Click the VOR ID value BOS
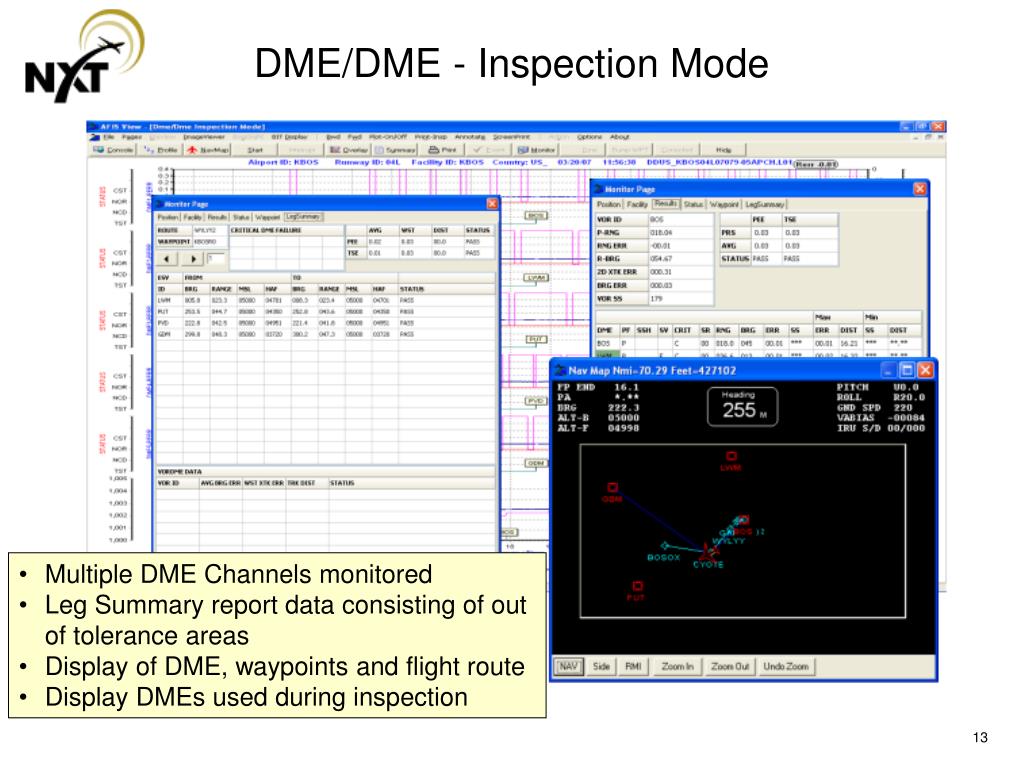The width and height of the screenshot is (1024, 768). tap(680, 219)
